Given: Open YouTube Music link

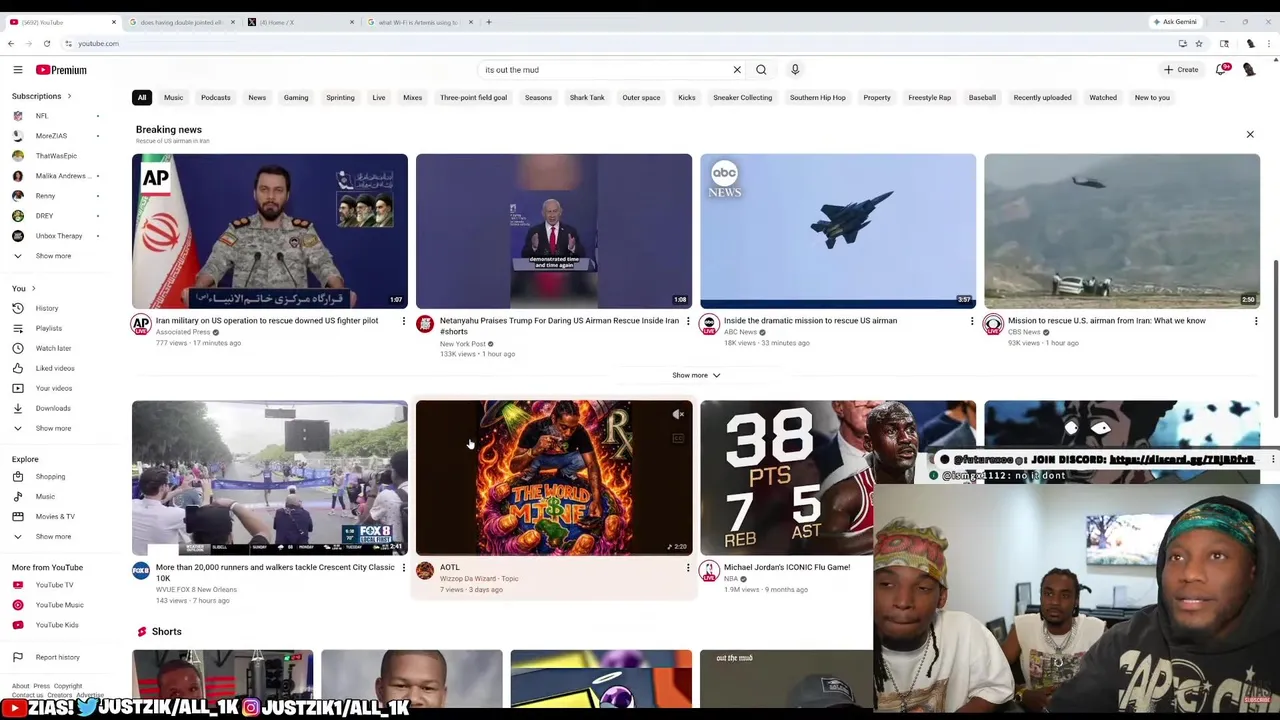Looking at the screenshot, I should pos(59,605).
